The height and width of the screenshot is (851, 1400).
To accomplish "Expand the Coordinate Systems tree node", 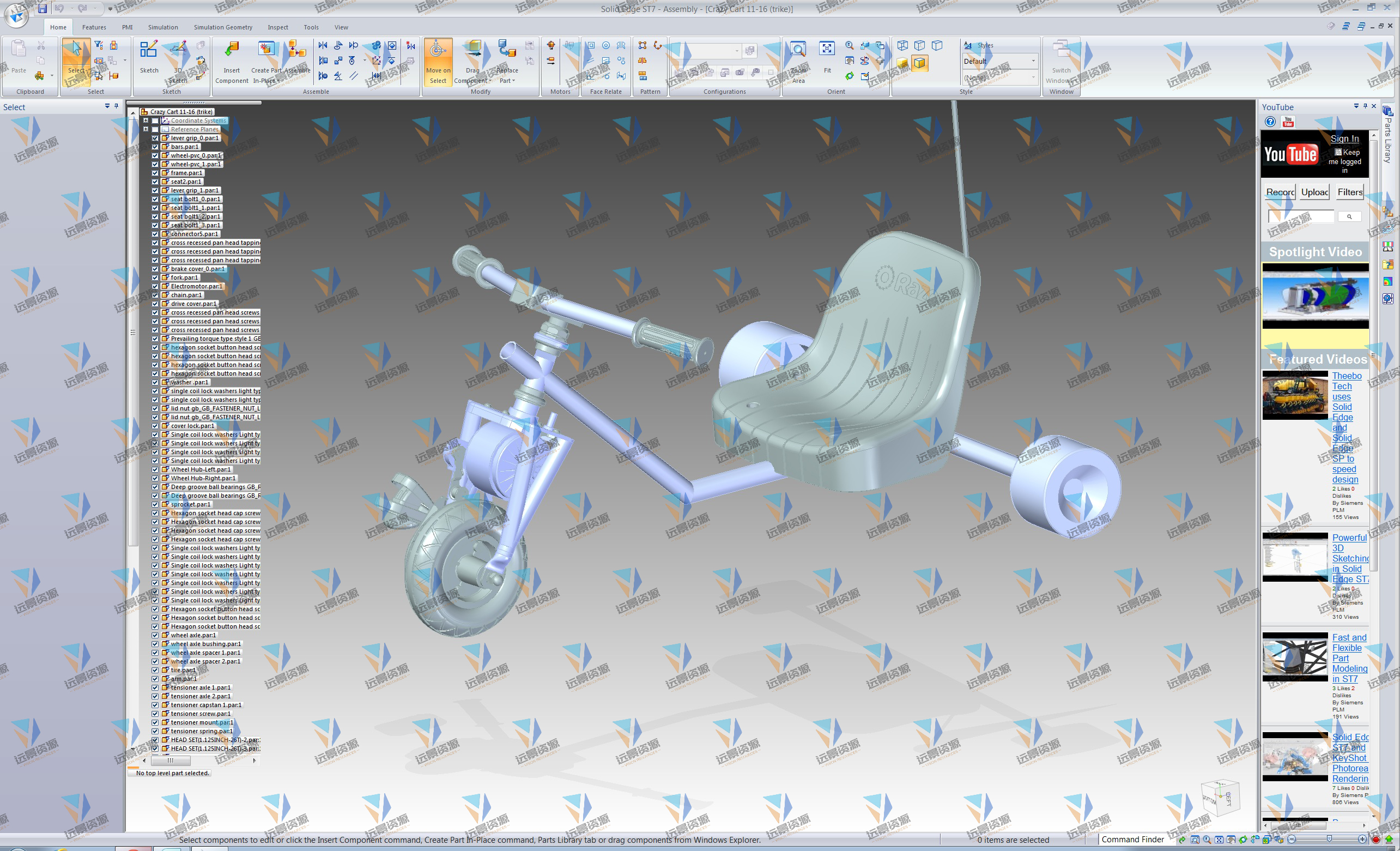I will click(146, 120).
